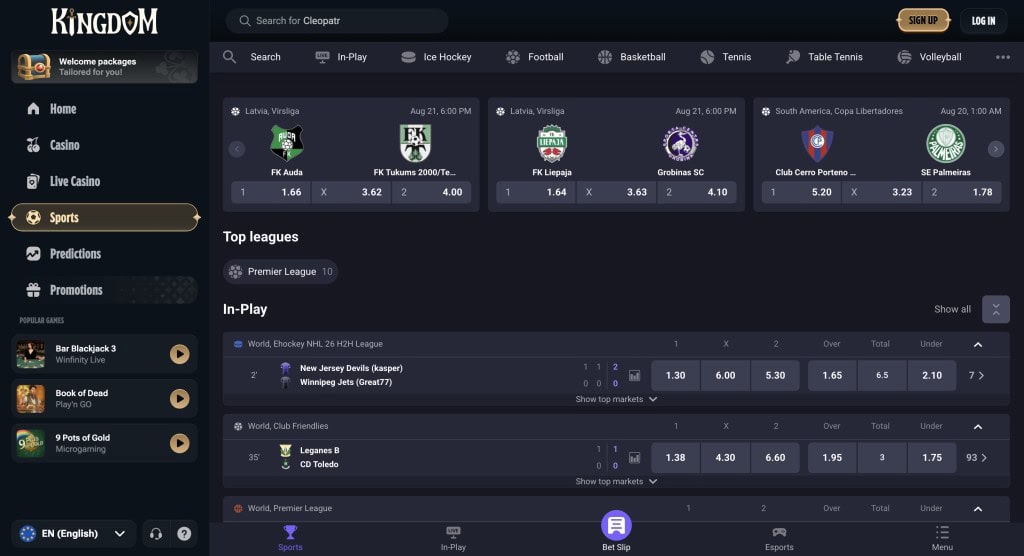Screen dimensions: 1024x556
Task: Open statistics icon for Leganes B match
Action: 634,458
